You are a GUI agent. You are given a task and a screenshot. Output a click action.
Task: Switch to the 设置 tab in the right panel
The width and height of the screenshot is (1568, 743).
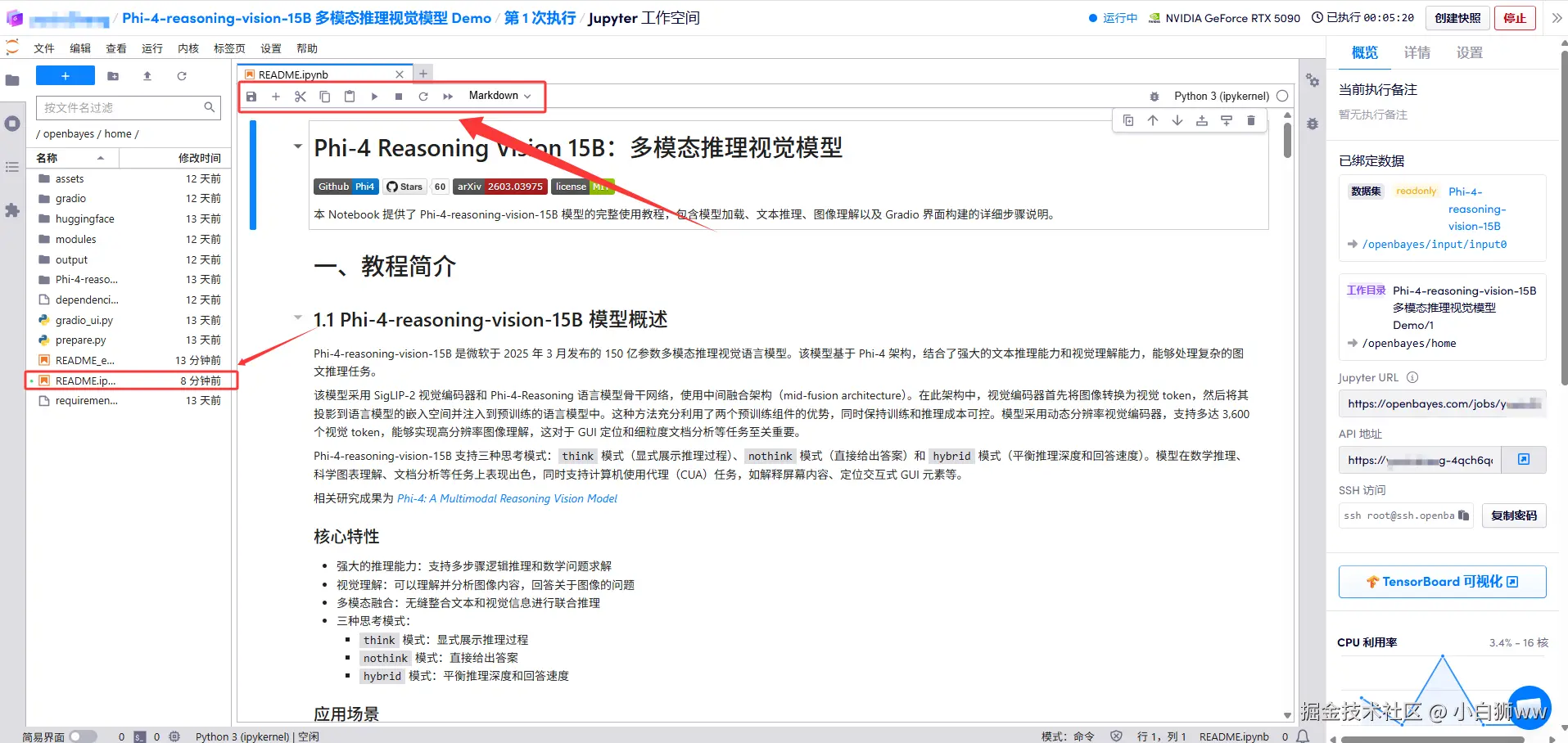(x=1470, y=52)
